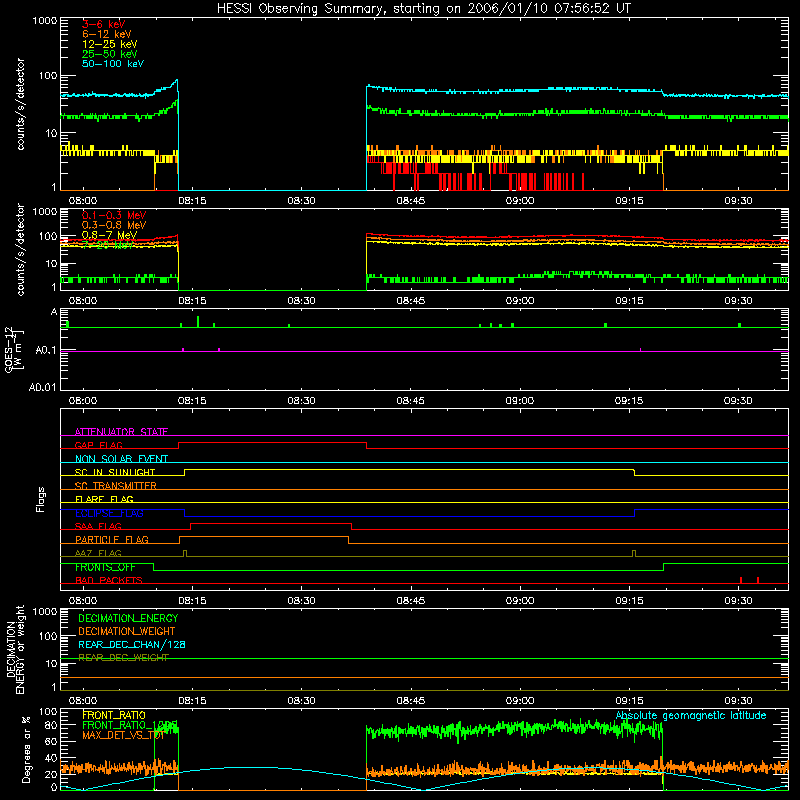Select the SC_TRANSMITTER flag label

coord(116,486)
